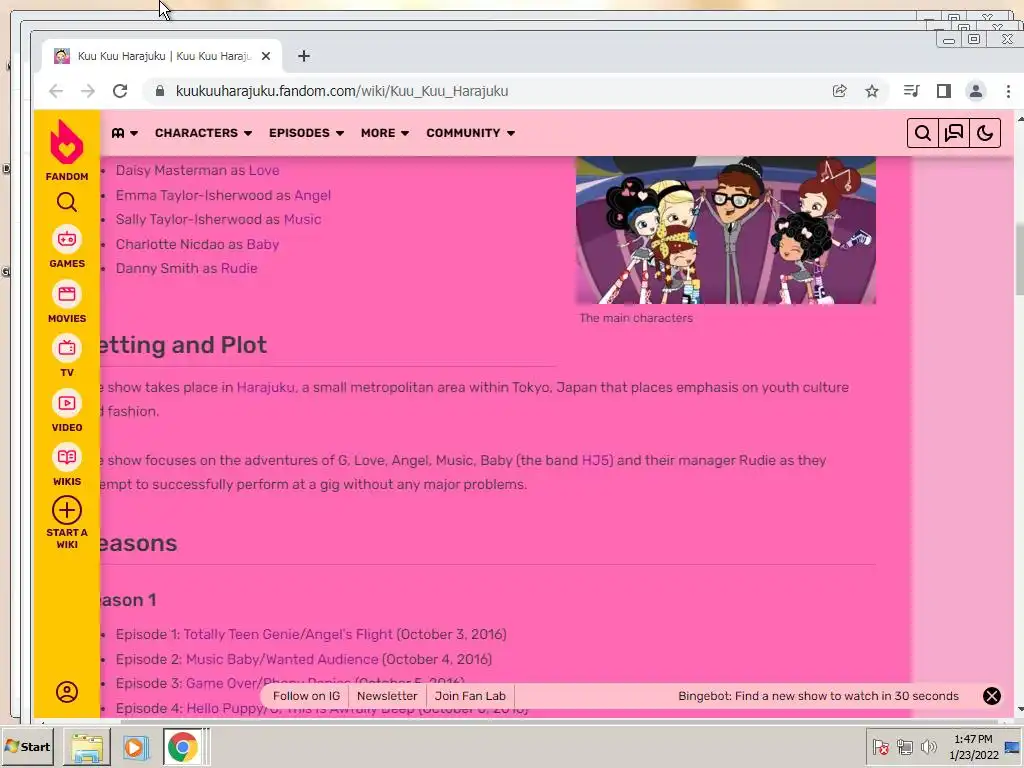Image resolution: width=1024 pixels, height=768 pixels.
Task: Reload the page in Chrome
Action: click(120, 91)
